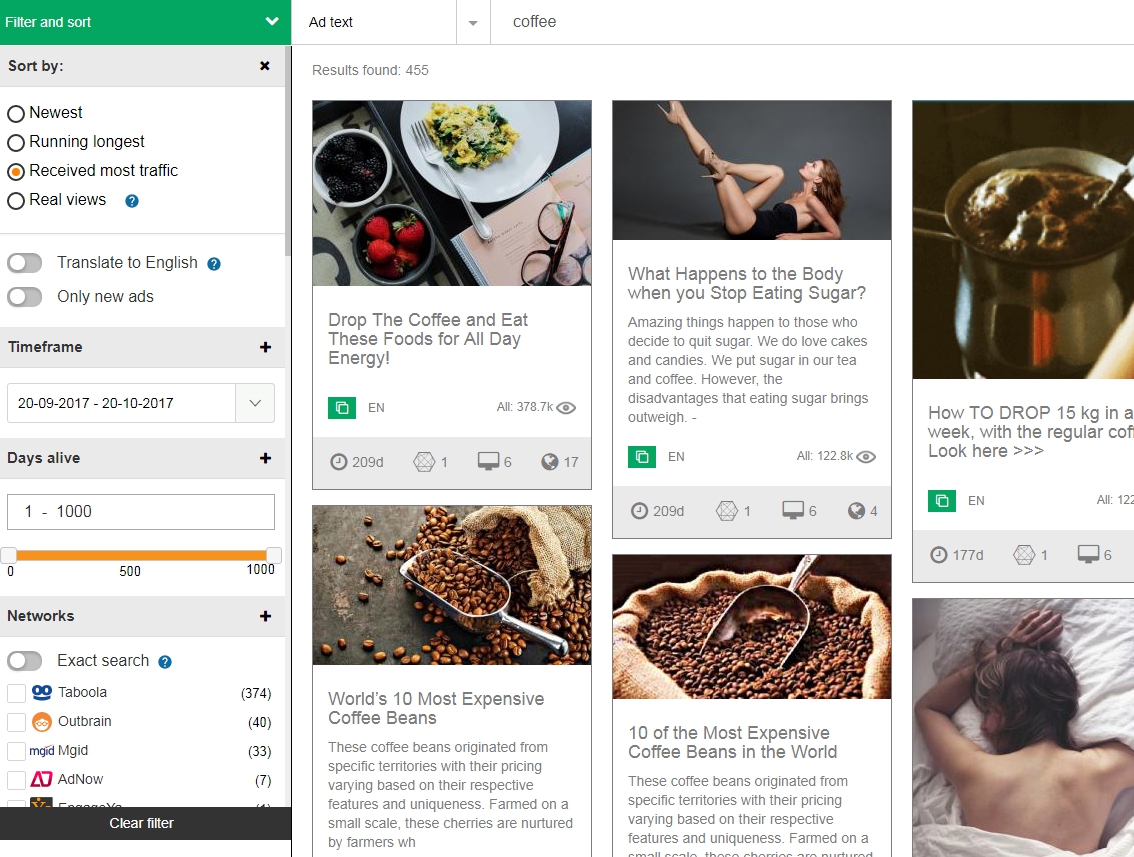Image resolution: width=1134 pixels, height=857 pixels.
Task: Click the left handle of Days alive slider
Action: pos(9,555)
